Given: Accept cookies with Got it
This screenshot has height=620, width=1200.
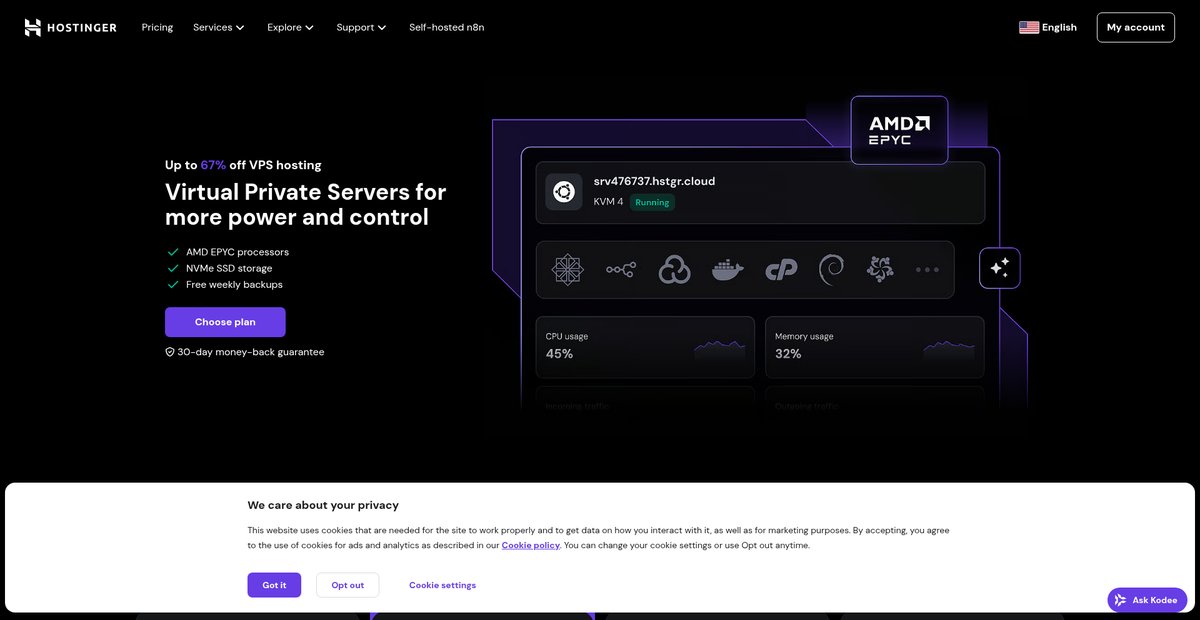Looking at the screenshot, I should 274,585.
